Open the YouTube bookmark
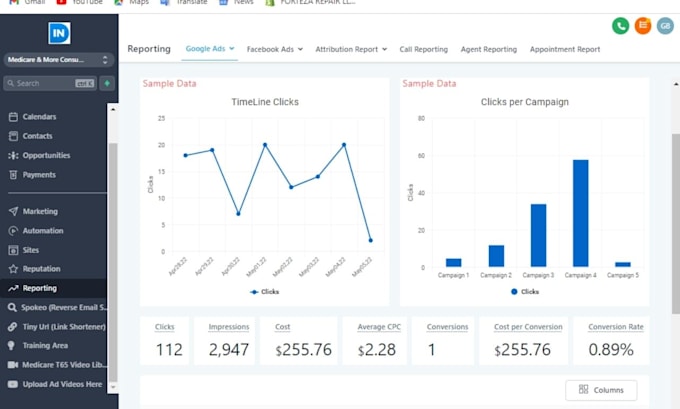 [80, 3]
